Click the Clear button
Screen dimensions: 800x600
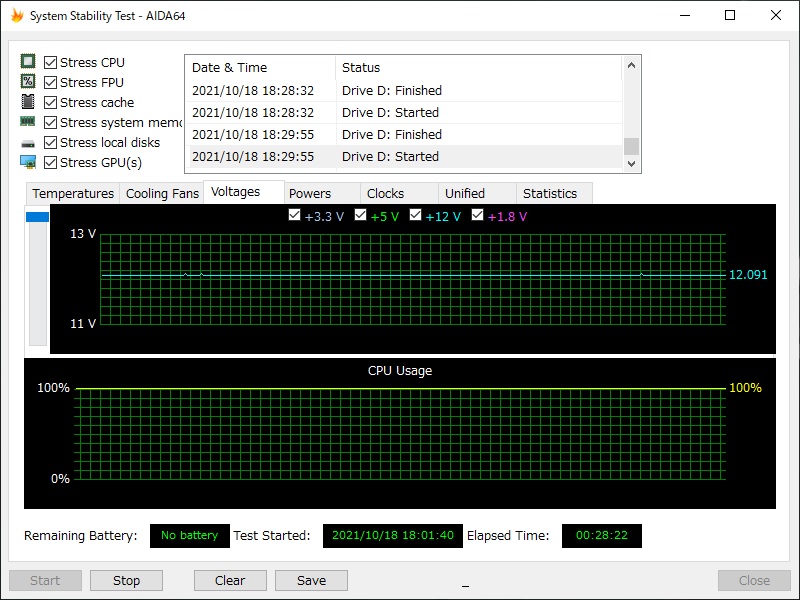[x=230, y=580]
